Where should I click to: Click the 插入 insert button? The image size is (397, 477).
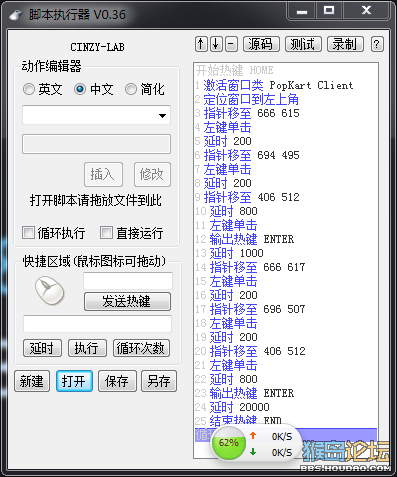(103, 174)
